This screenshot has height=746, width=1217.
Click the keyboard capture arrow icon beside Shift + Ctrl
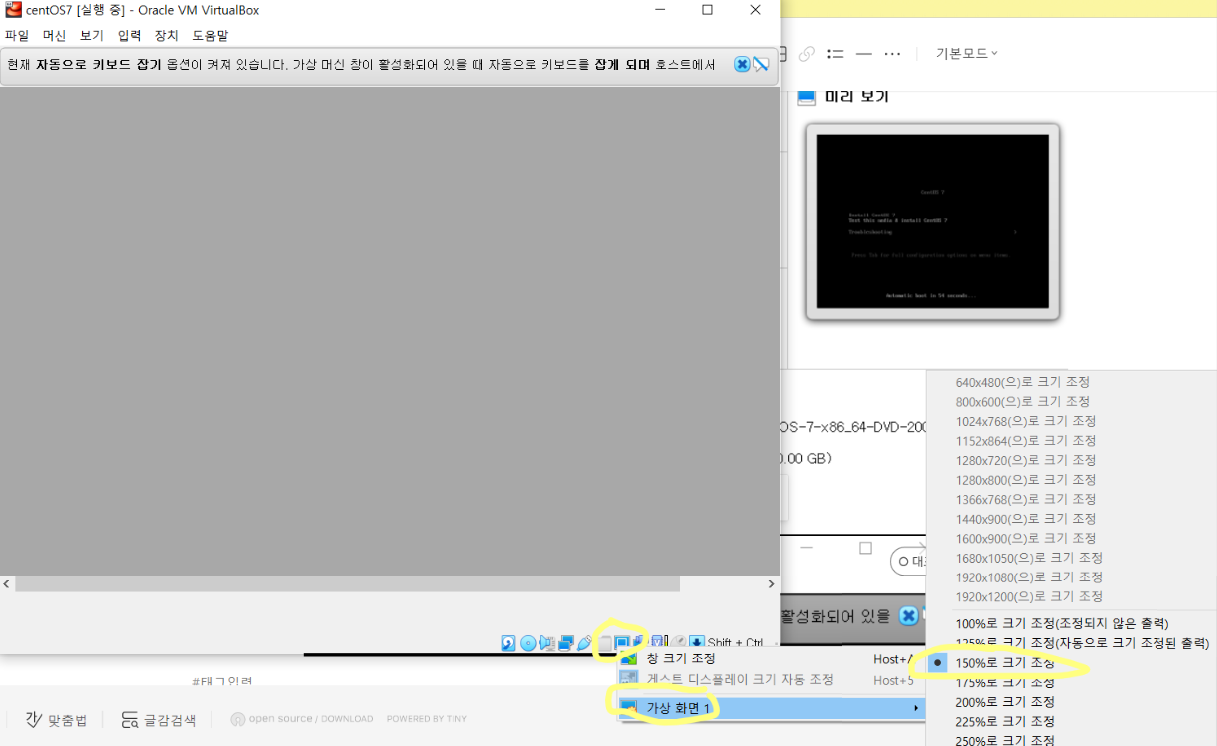(697, 643)
